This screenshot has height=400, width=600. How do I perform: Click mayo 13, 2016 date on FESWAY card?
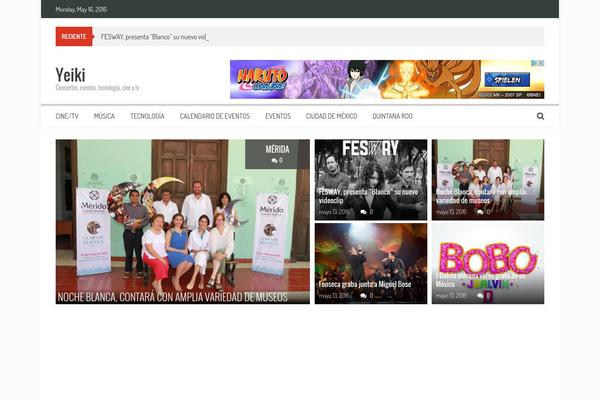[334, 212]
